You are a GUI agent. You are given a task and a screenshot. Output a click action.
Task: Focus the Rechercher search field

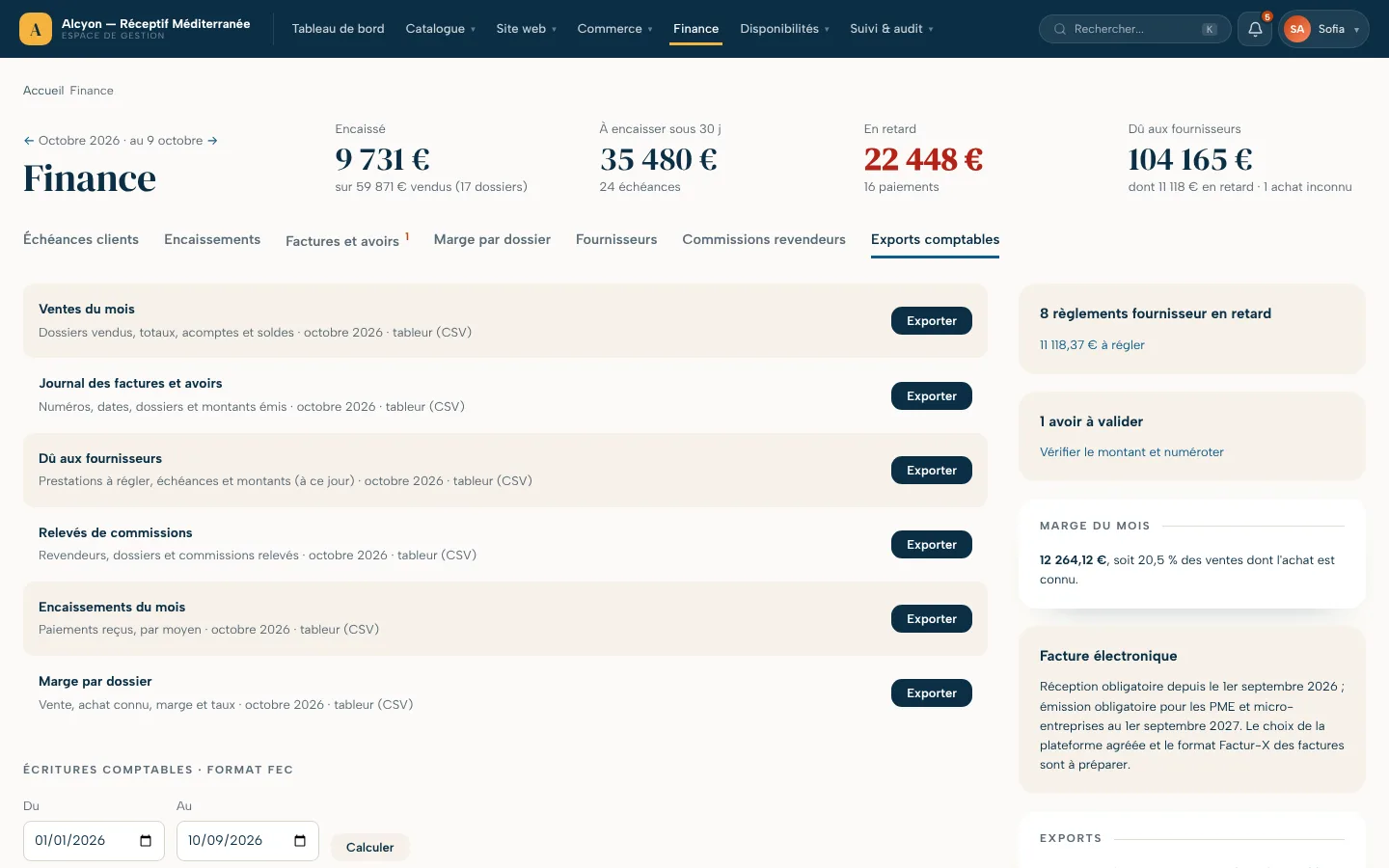[x=1135, y=29]
